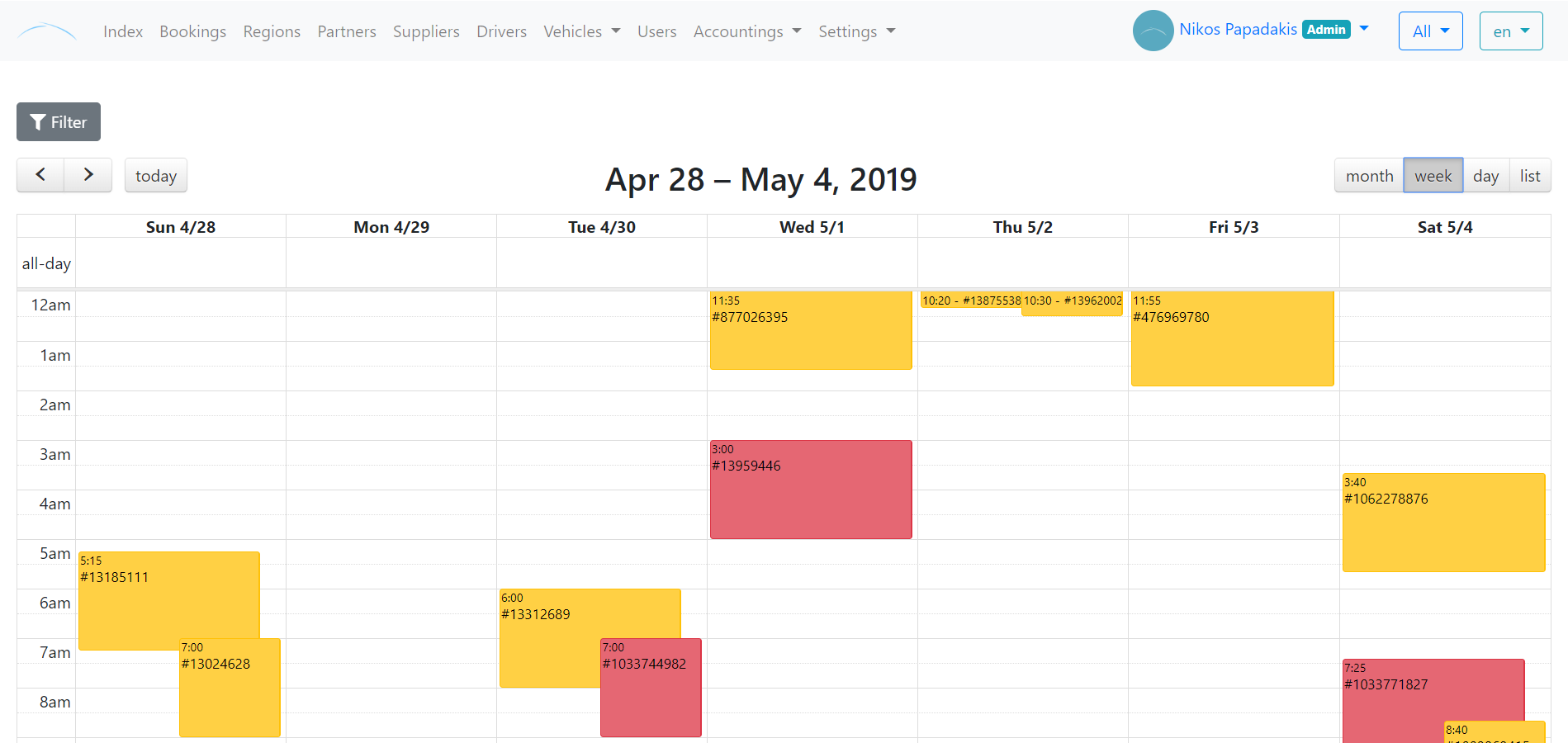Open the Settings dropdown
Image resolution: width=1568 pixels, height=743 pixels.
(856, 31)
